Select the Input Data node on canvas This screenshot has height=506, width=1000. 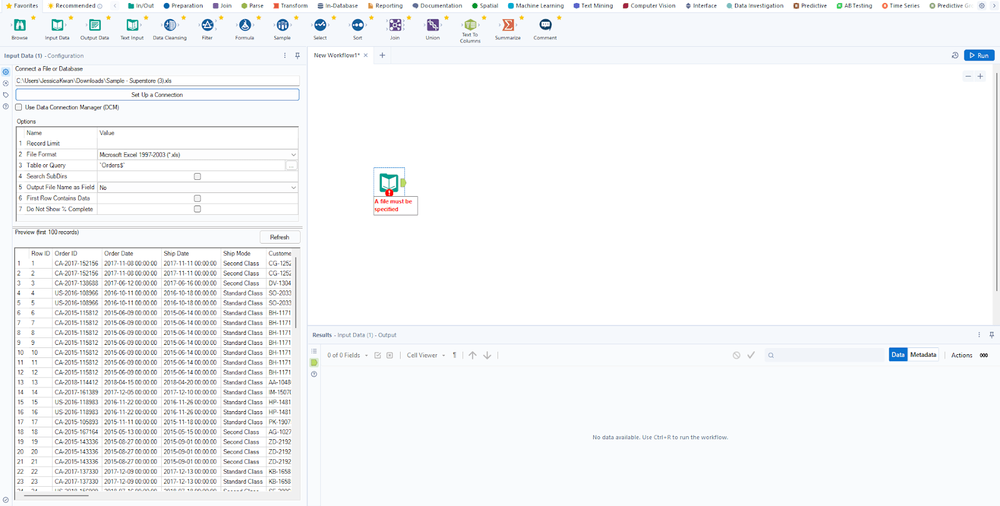tap(388, 182)
